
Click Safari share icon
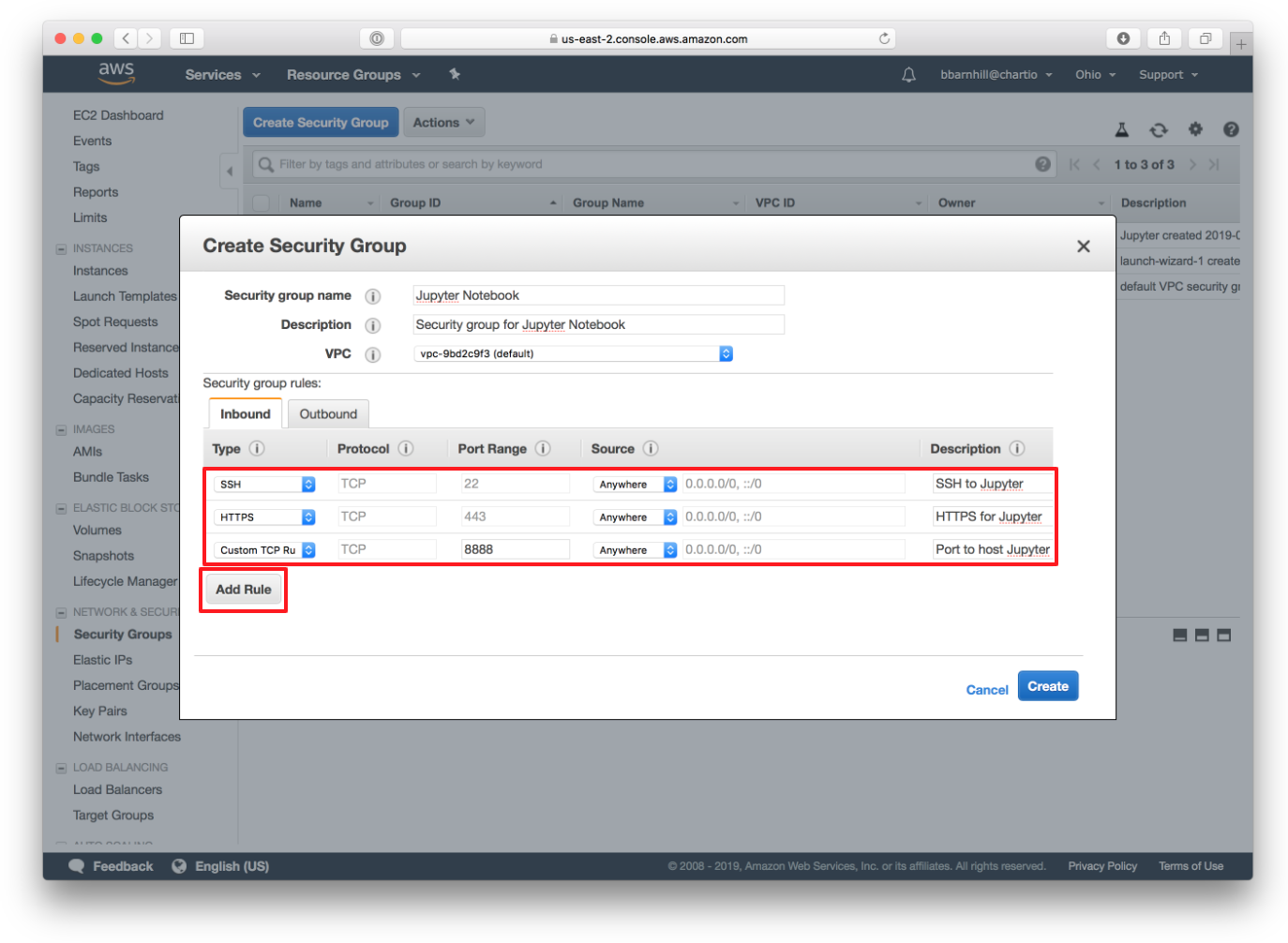(x=1164, y=38)
